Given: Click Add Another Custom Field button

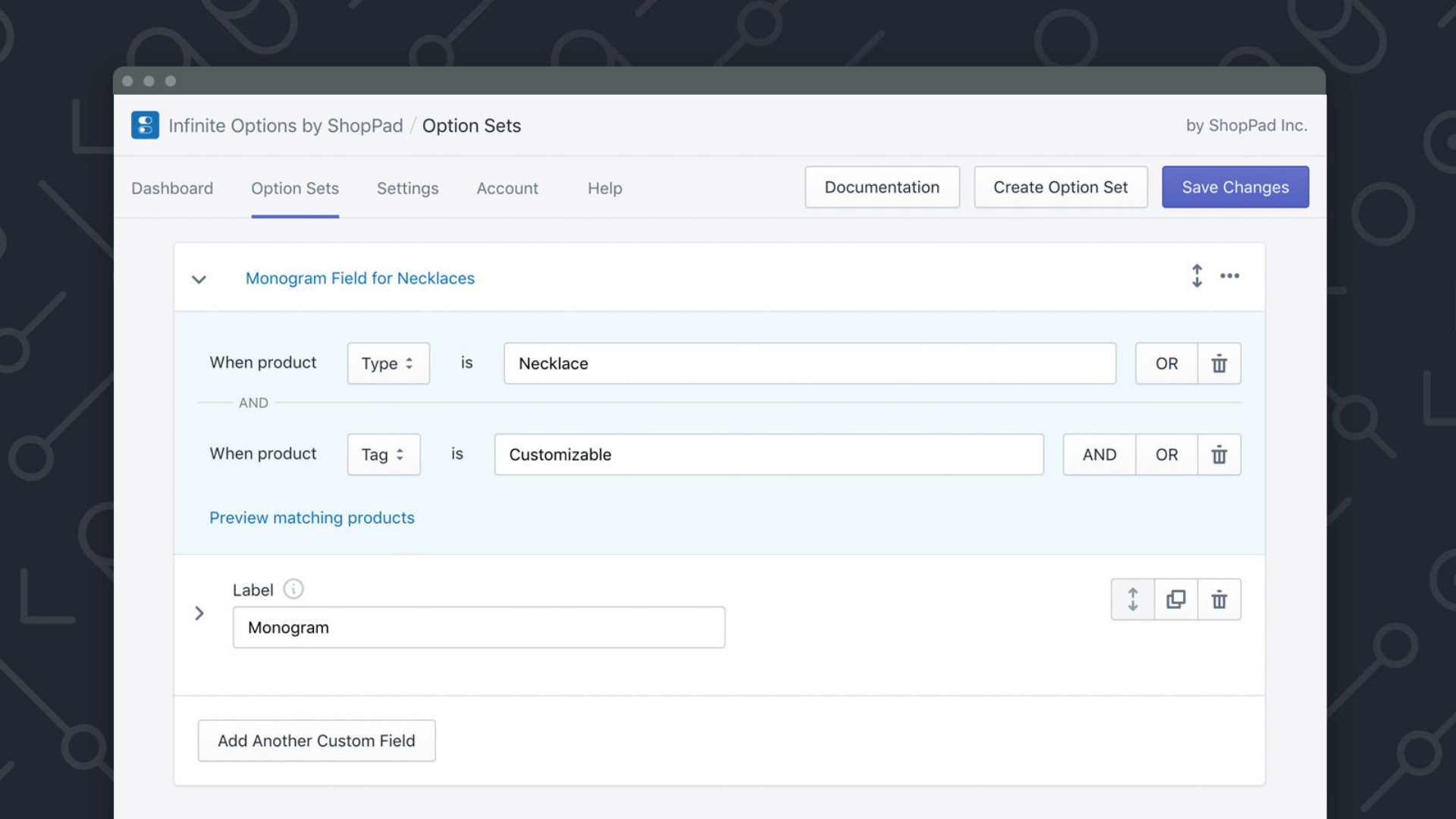Looking at the screenshot, I should [316, 741].
